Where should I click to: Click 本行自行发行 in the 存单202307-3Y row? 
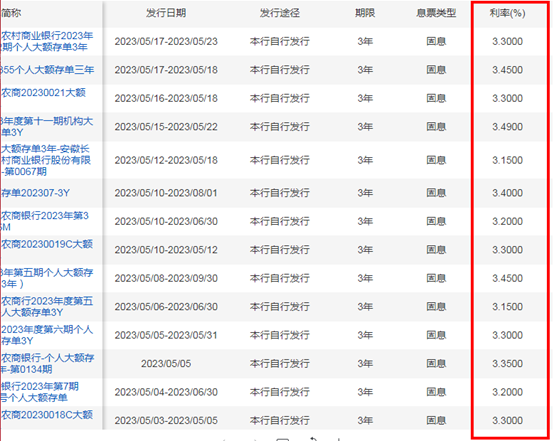[280, 193]
